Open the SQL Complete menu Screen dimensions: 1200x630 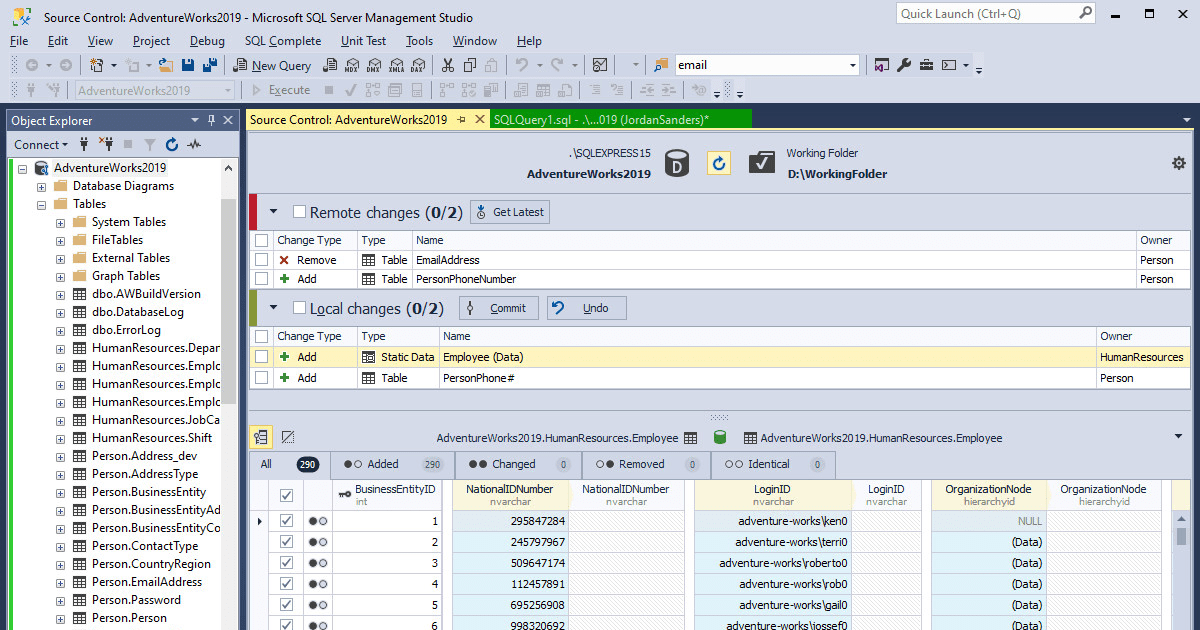pyautogui.click(x=283, y=41)
